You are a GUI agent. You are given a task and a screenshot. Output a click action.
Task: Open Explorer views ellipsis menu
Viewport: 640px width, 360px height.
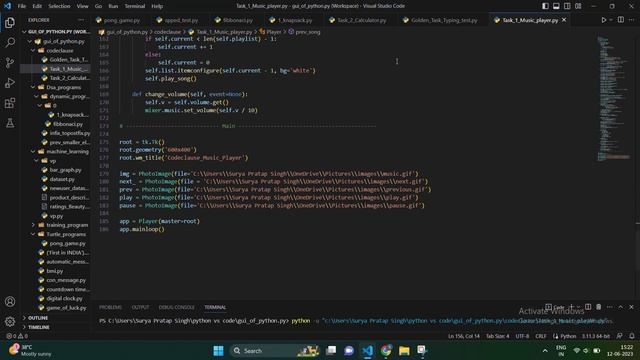[81, 20]
